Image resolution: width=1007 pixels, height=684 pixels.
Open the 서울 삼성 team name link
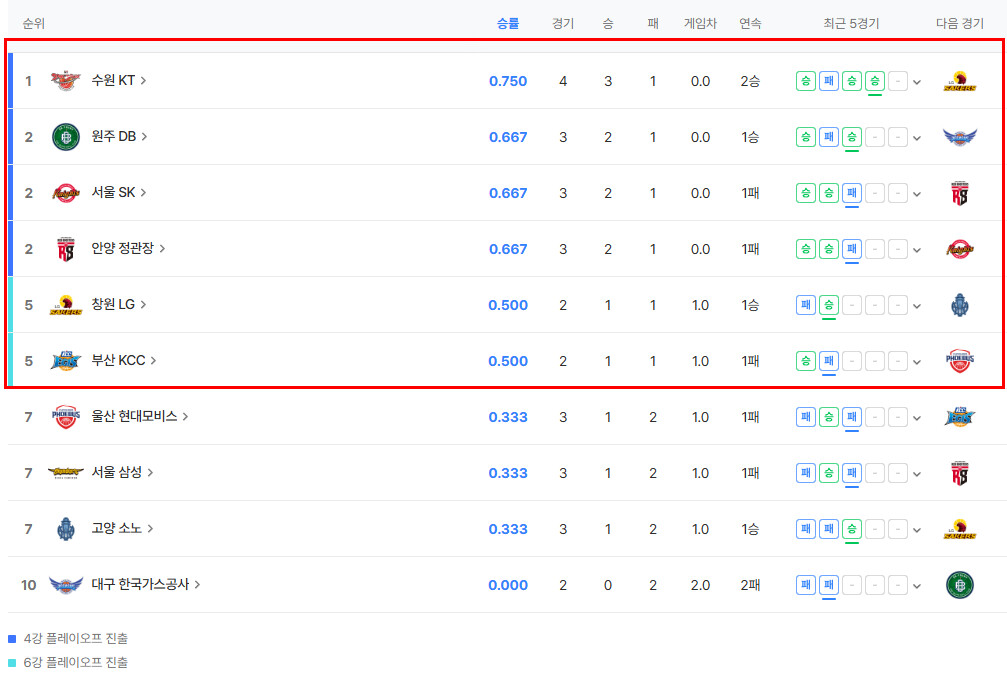point(122,472)
